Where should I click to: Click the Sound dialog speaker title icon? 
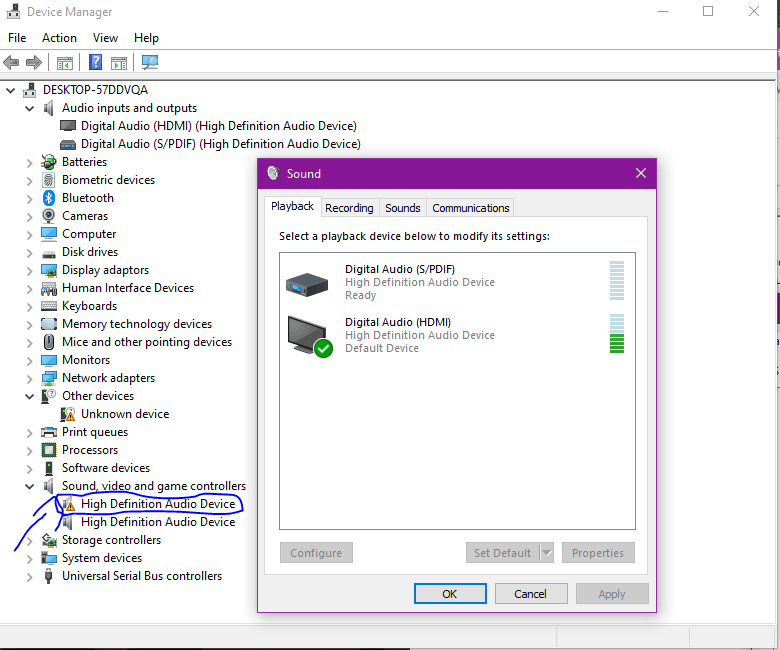click(273, 173)
